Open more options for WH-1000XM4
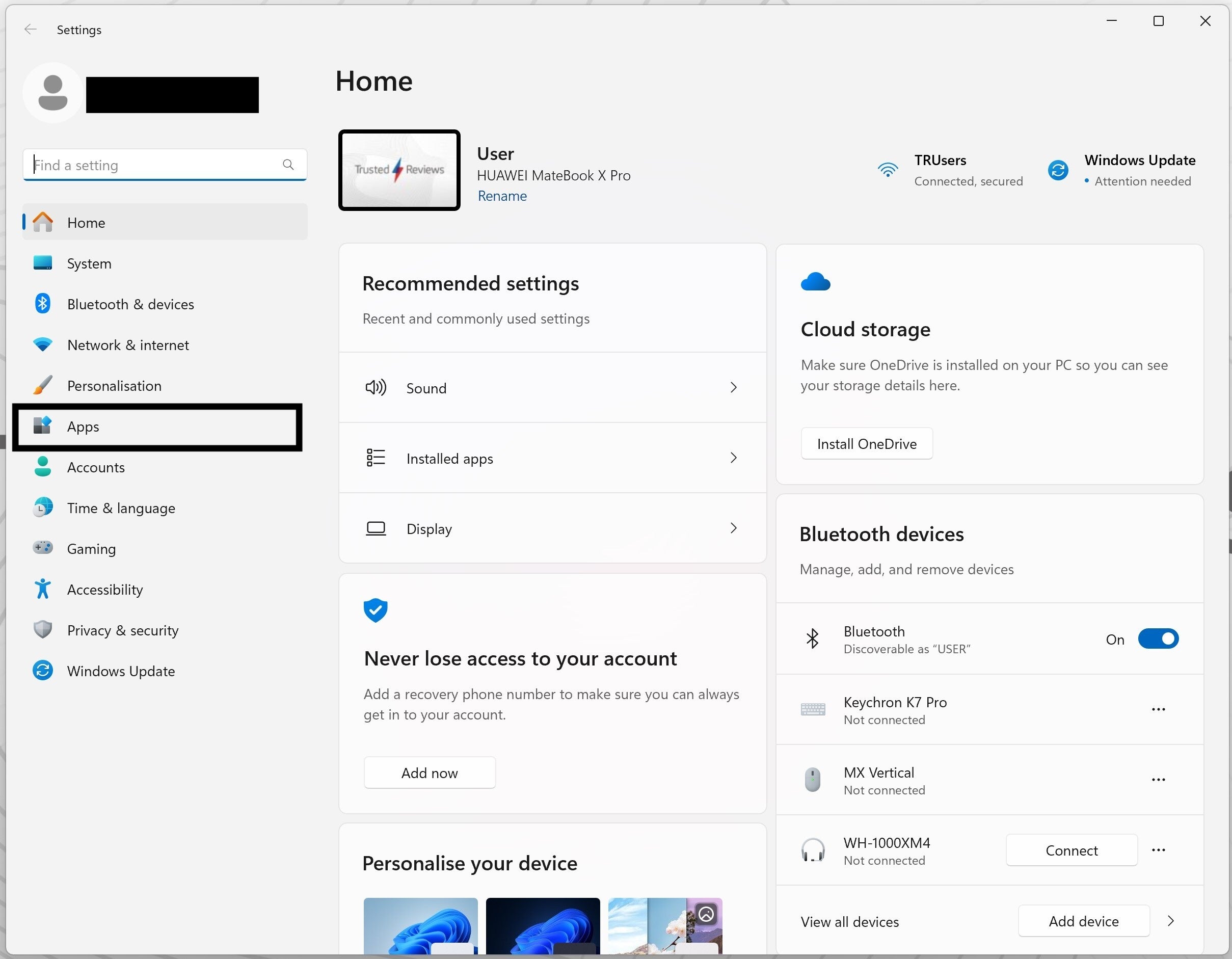The height and width of the screenshot is (959, 1232). (x=1159, y=850)
